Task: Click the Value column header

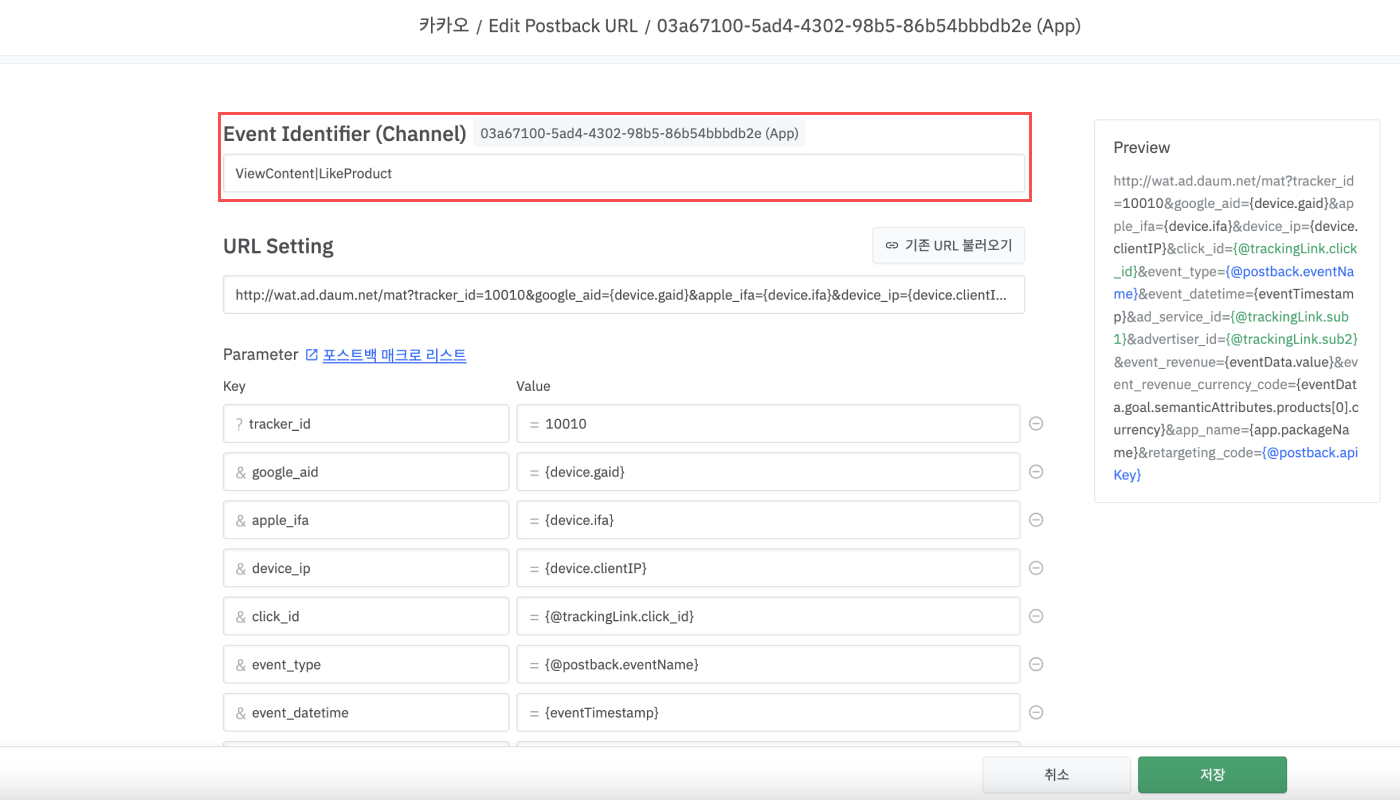Action: 533,386
